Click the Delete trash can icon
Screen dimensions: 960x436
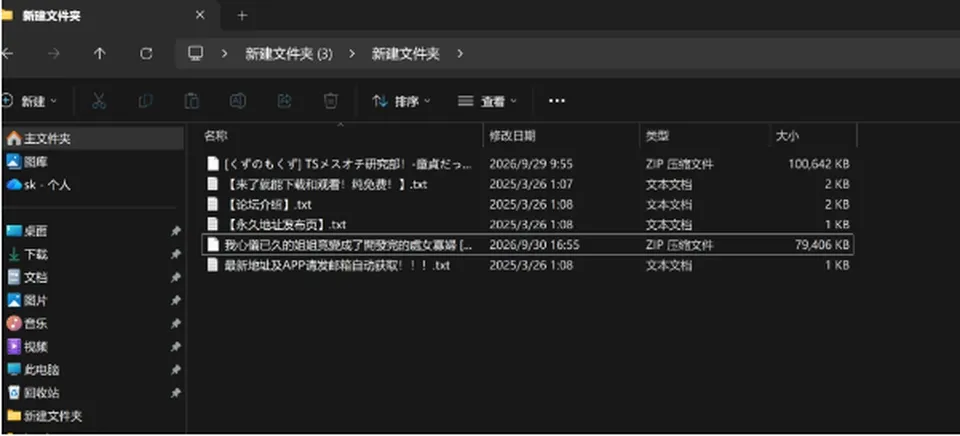331,101
